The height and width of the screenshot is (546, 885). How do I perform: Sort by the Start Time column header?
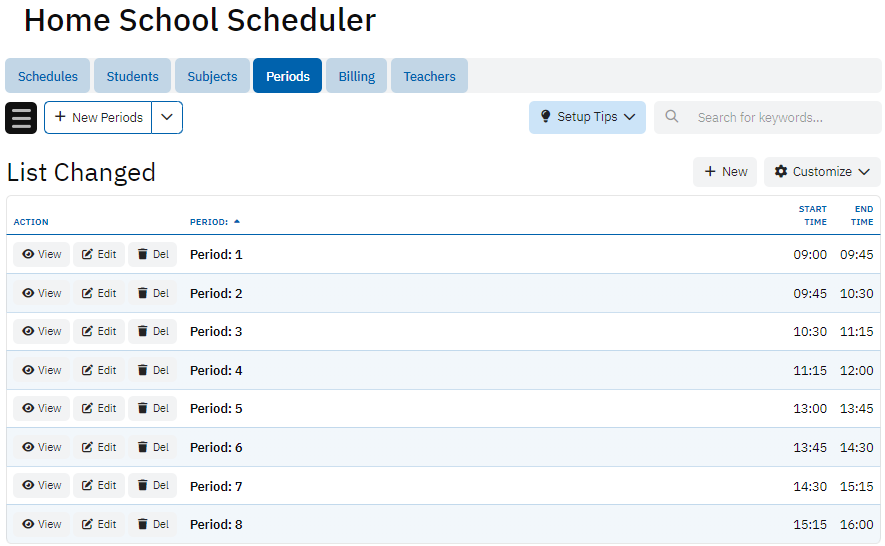812,216
